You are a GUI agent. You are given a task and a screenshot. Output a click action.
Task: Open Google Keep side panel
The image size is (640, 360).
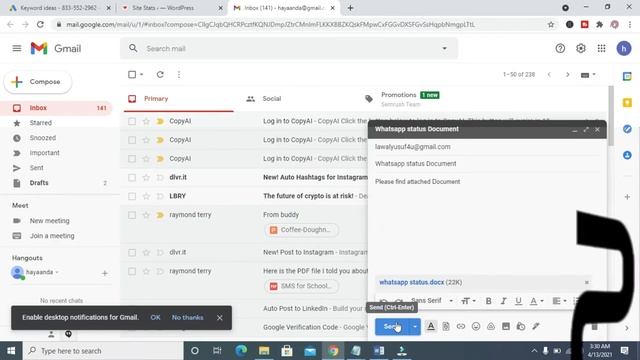[x=627, y=103]
